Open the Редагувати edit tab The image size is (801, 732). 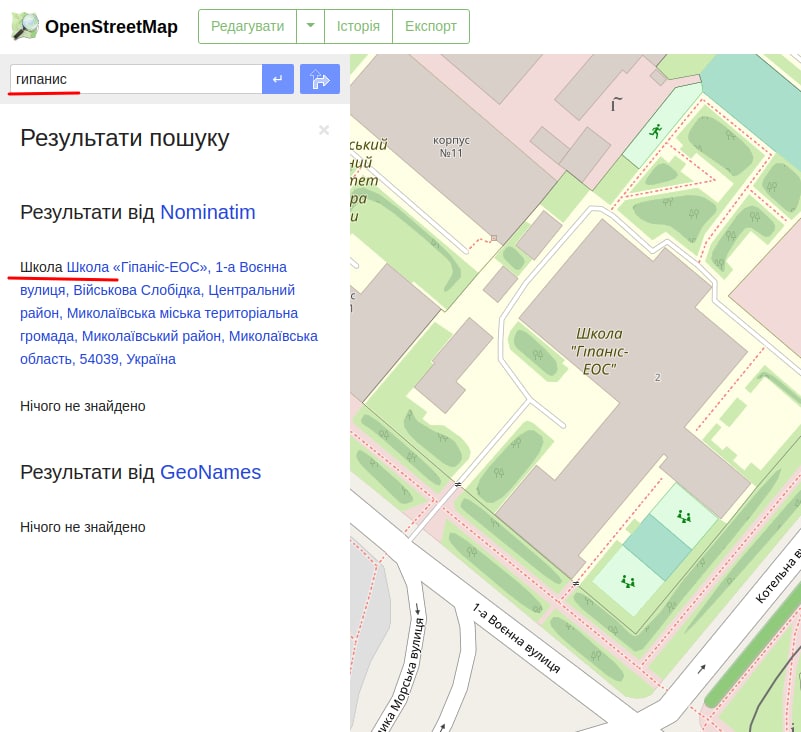click(247, 26)
